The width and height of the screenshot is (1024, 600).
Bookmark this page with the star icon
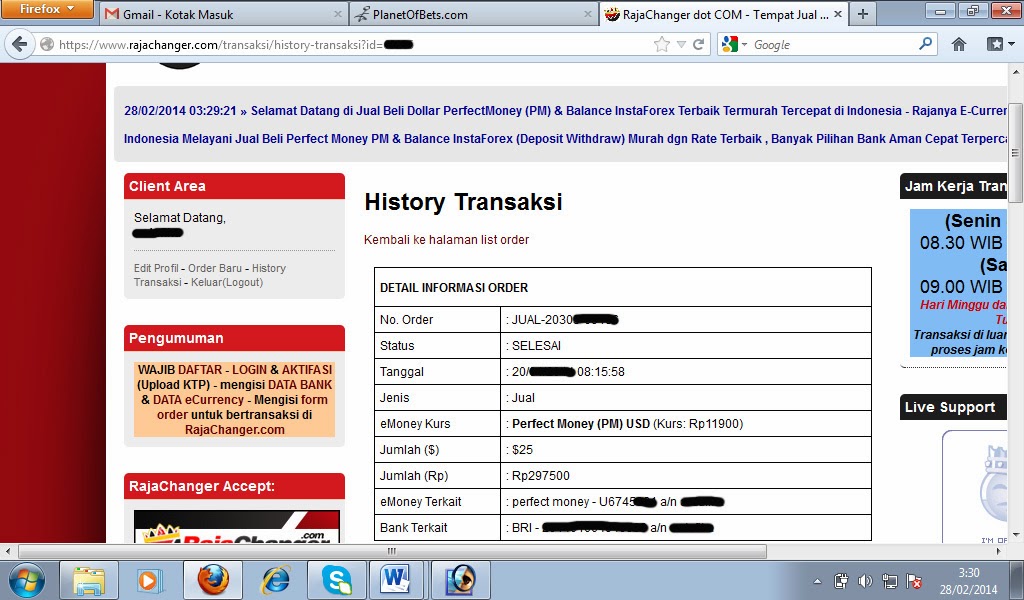pos(662,44)
